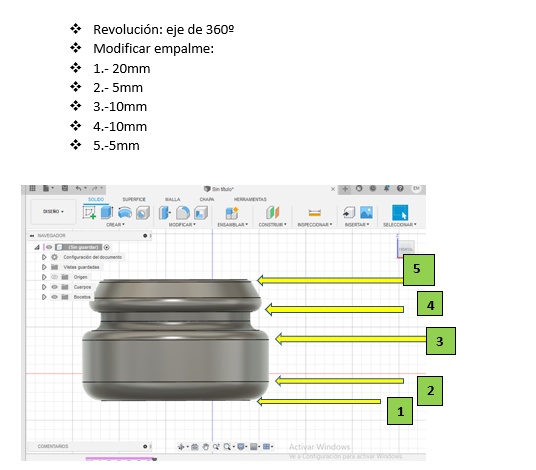
Task: Open the DISEÑO workspace dropdown
Action: coord(53,212)
